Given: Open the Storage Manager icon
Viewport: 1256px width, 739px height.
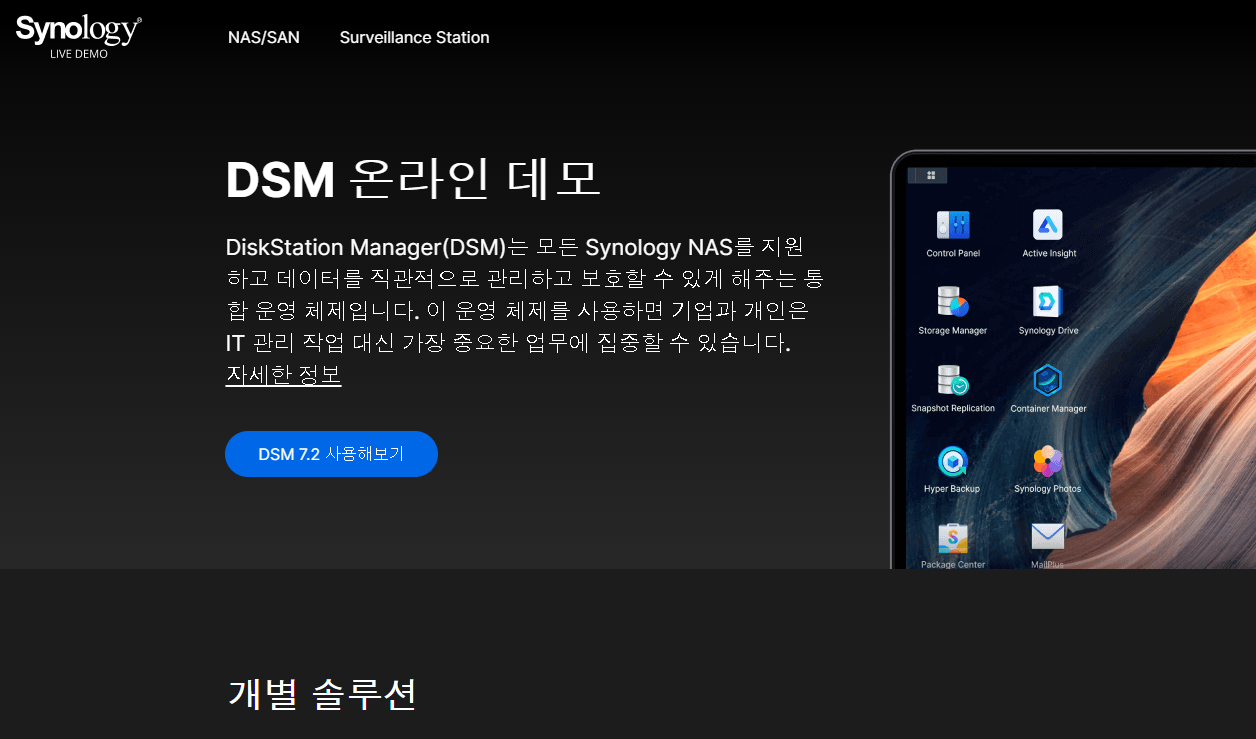Looking at the screenshot, I should click(953, 302).
